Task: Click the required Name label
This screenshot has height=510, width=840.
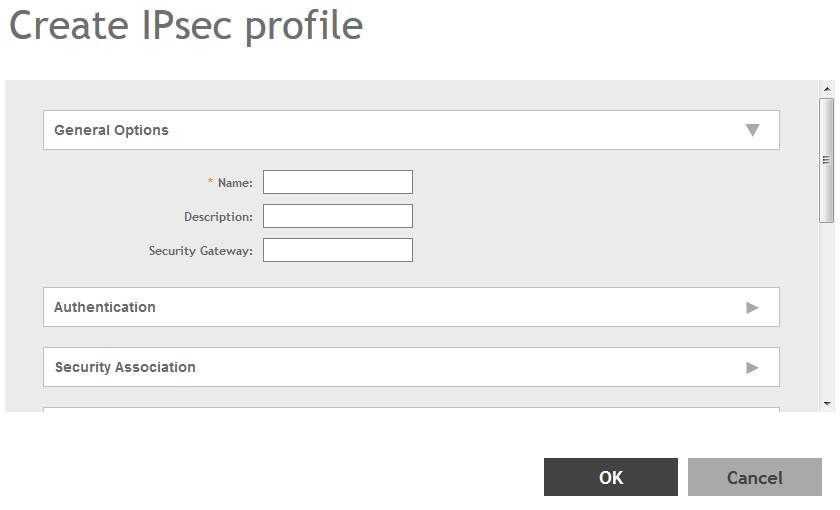Action: [234, 183]
